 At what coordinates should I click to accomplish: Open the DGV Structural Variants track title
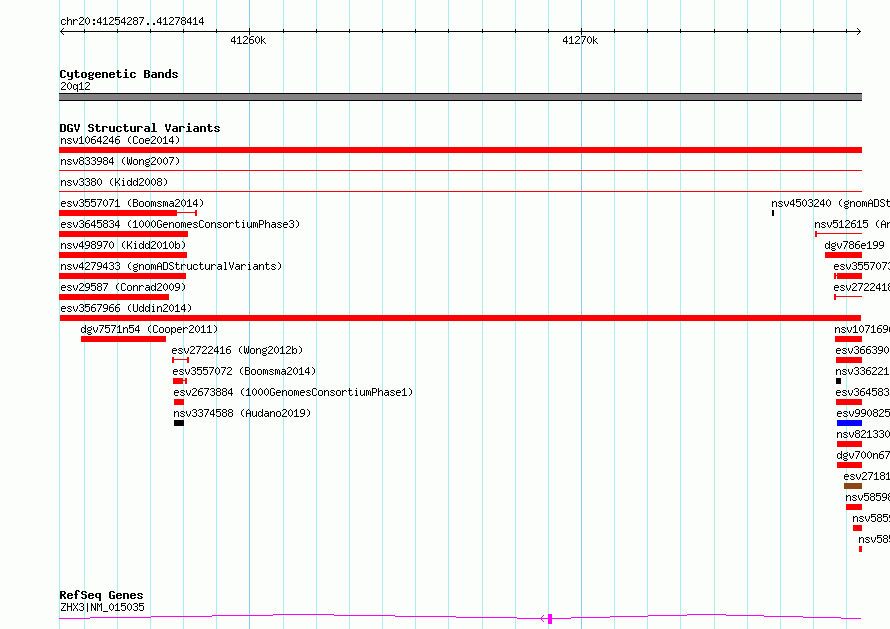coord(140,128)
